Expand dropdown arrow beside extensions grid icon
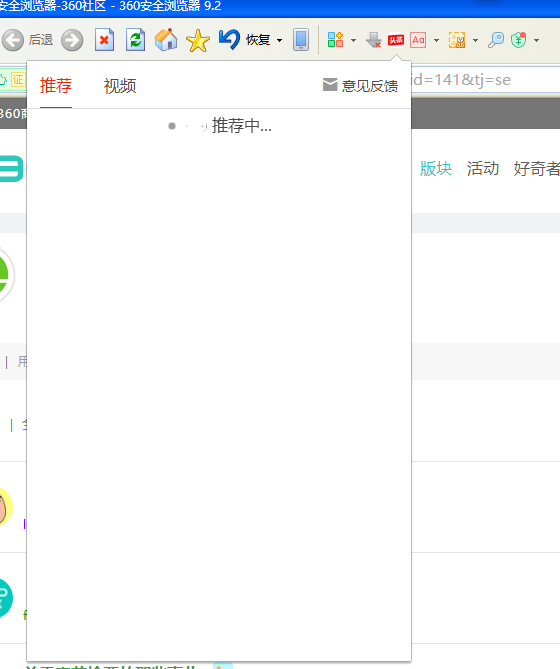This screenshot has width=560, height=669. tap(353, 41)
